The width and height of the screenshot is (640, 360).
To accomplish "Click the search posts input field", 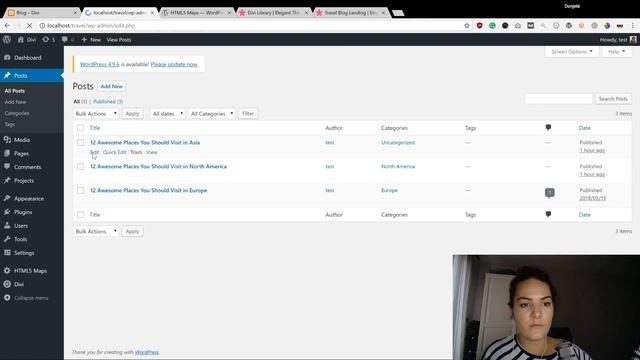I will 558,99.
